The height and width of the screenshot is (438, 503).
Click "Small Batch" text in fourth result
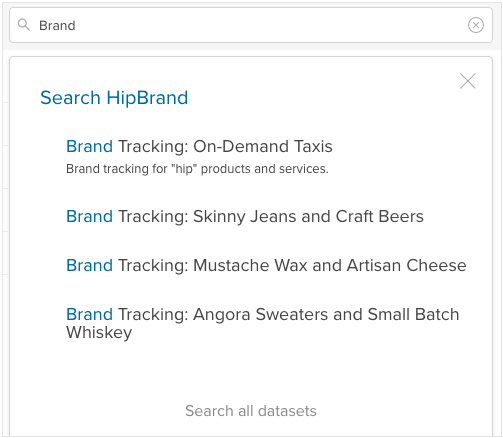coord(413,314)
